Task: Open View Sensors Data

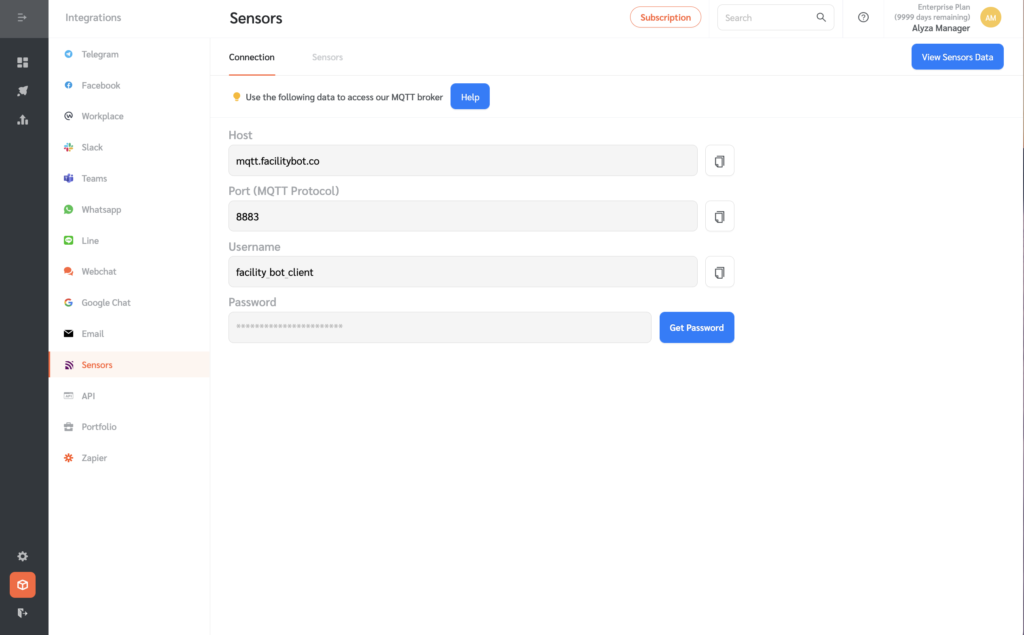Action: pos(956,57)
